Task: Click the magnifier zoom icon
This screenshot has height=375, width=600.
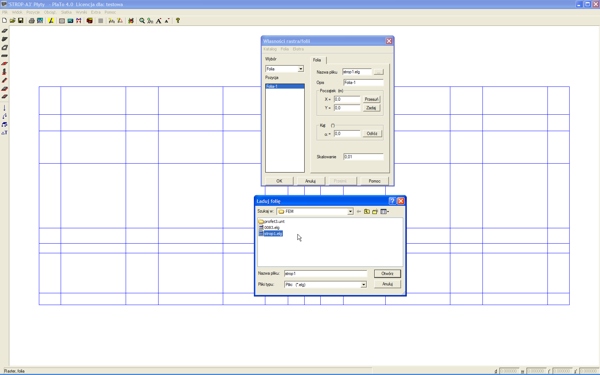Action: 142,21
